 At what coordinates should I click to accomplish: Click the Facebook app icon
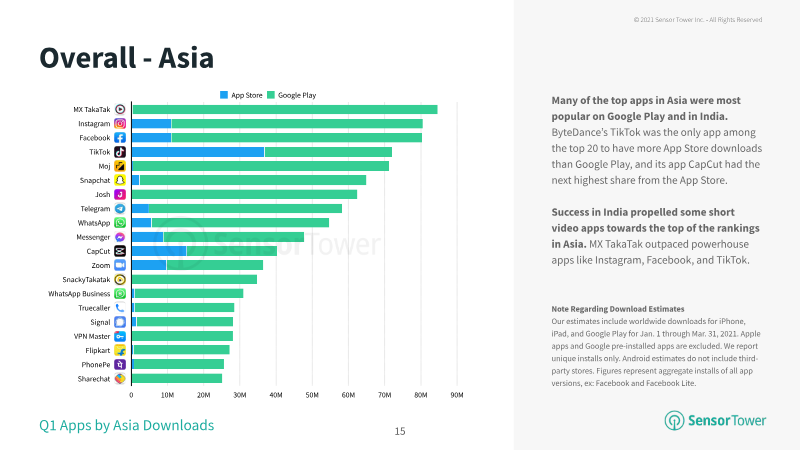pos(120,138)
